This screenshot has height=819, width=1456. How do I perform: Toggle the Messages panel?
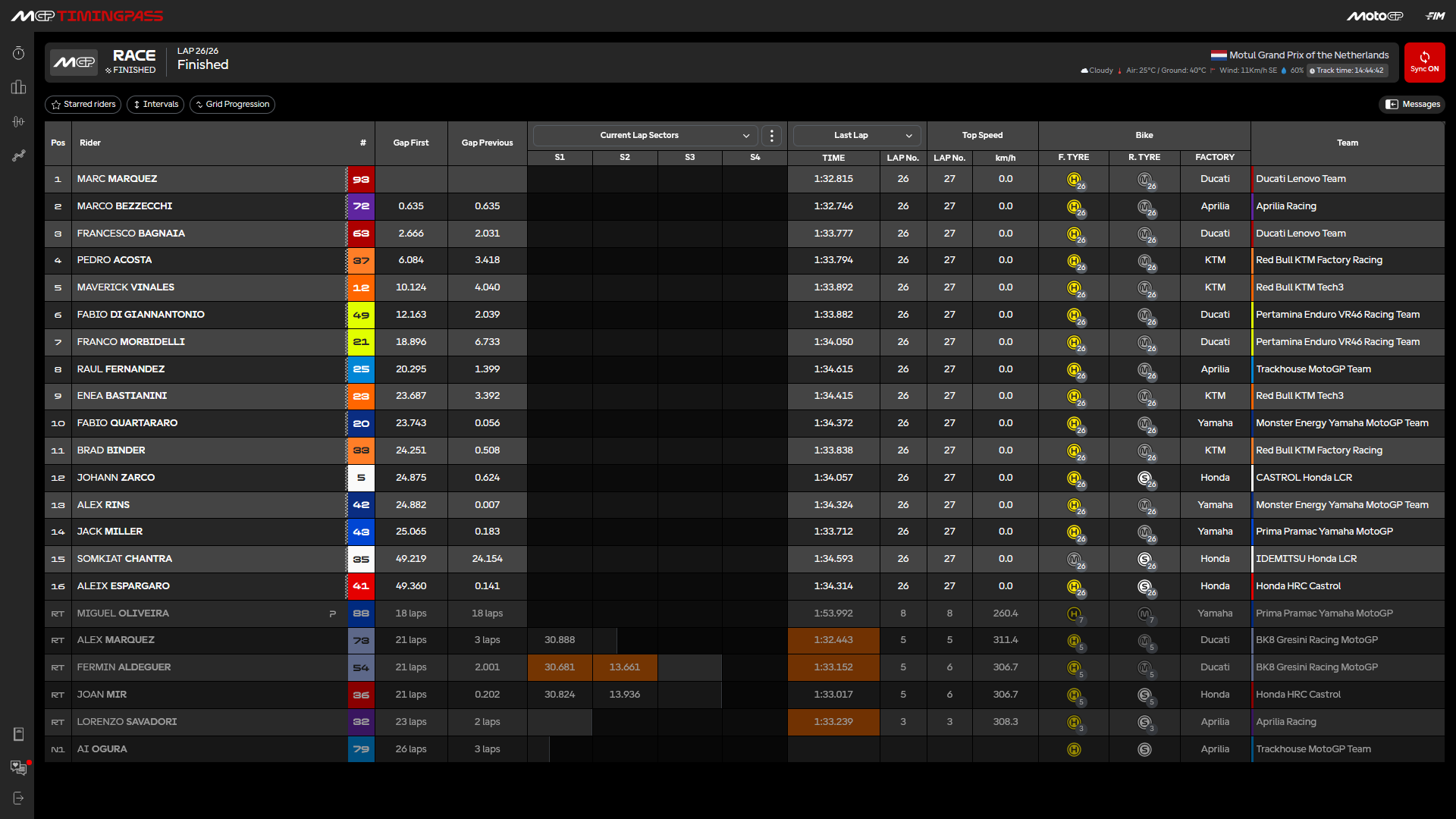point(1412,105)
